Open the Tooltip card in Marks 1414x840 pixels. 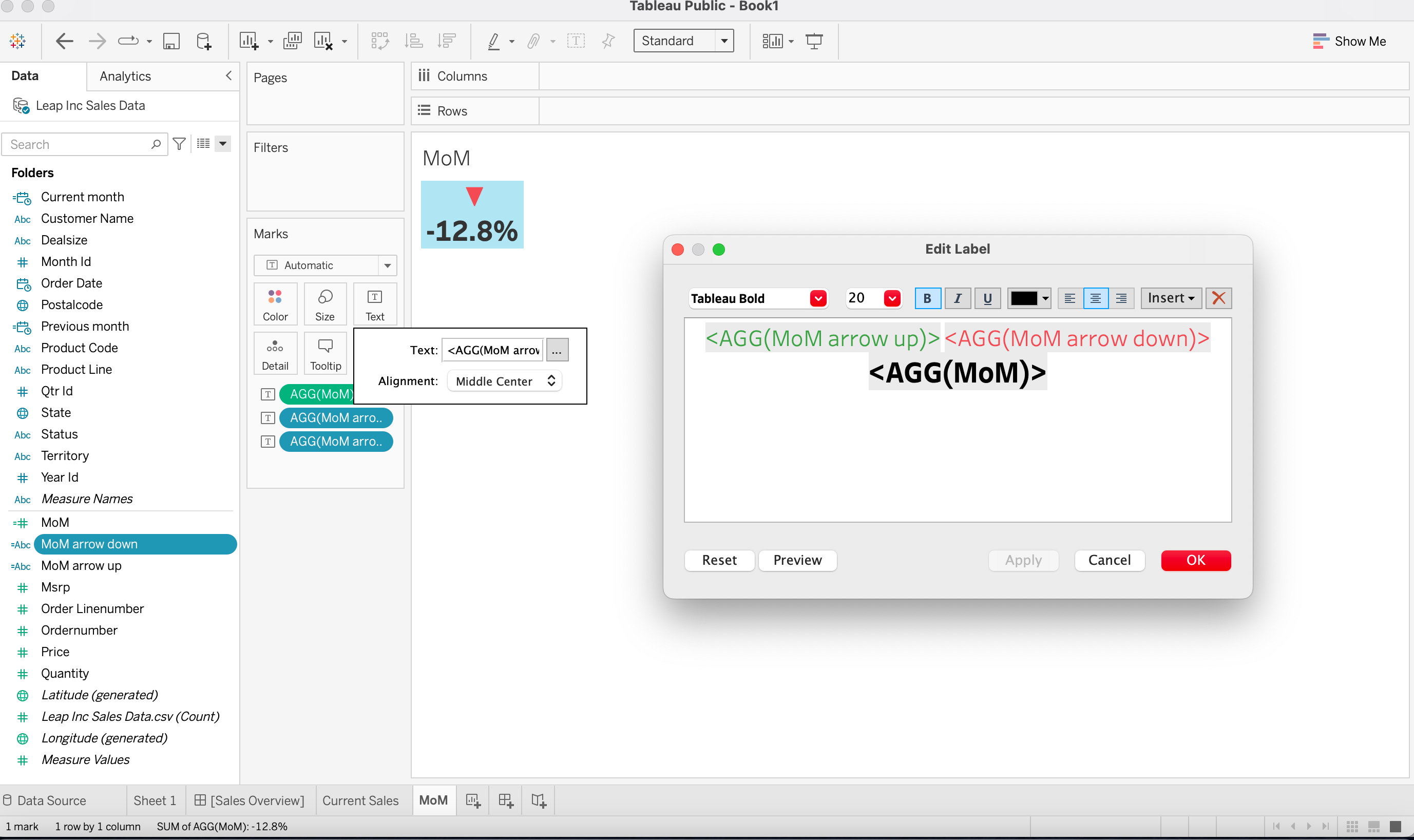pos(326,354)
